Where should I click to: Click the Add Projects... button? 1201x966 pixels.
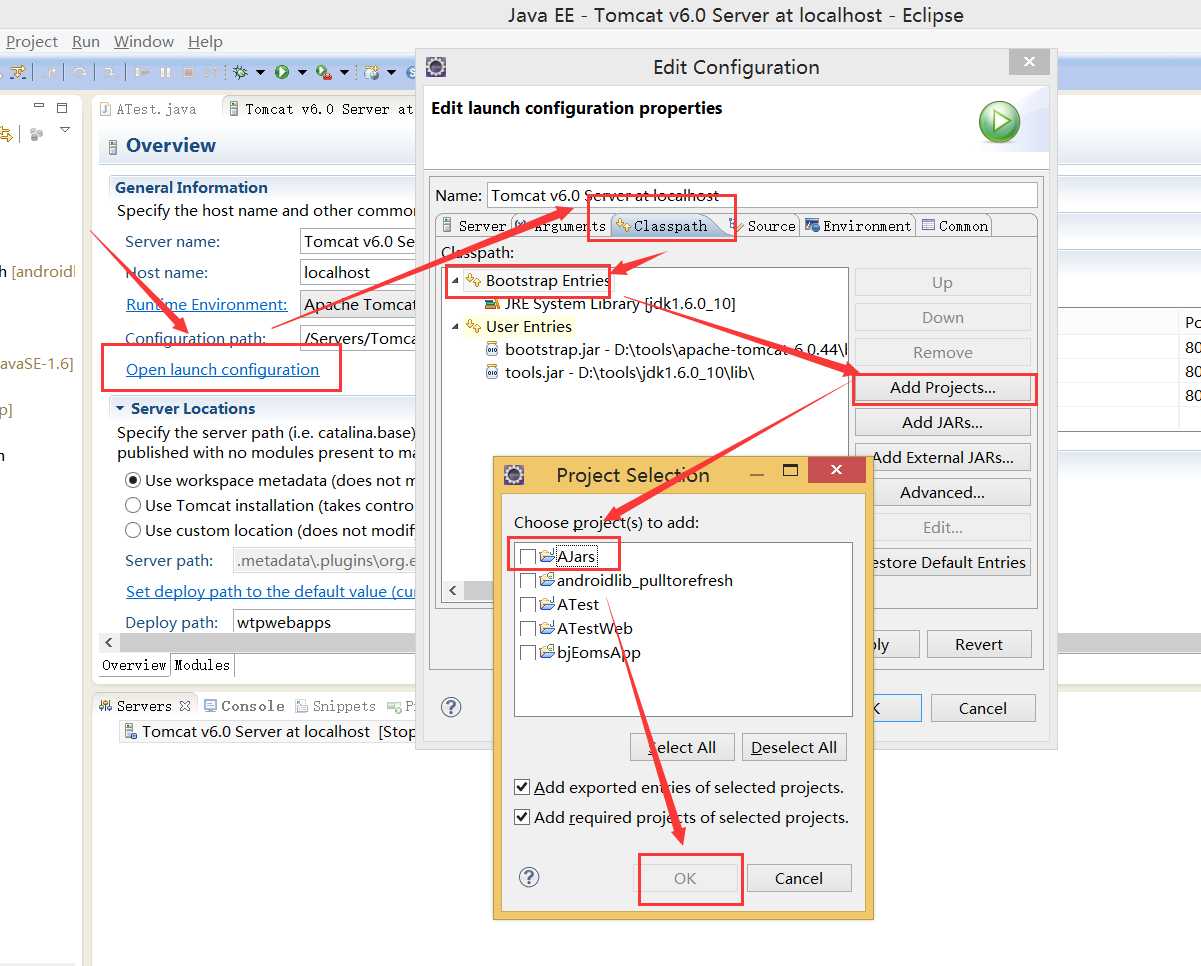click(943, 387)
